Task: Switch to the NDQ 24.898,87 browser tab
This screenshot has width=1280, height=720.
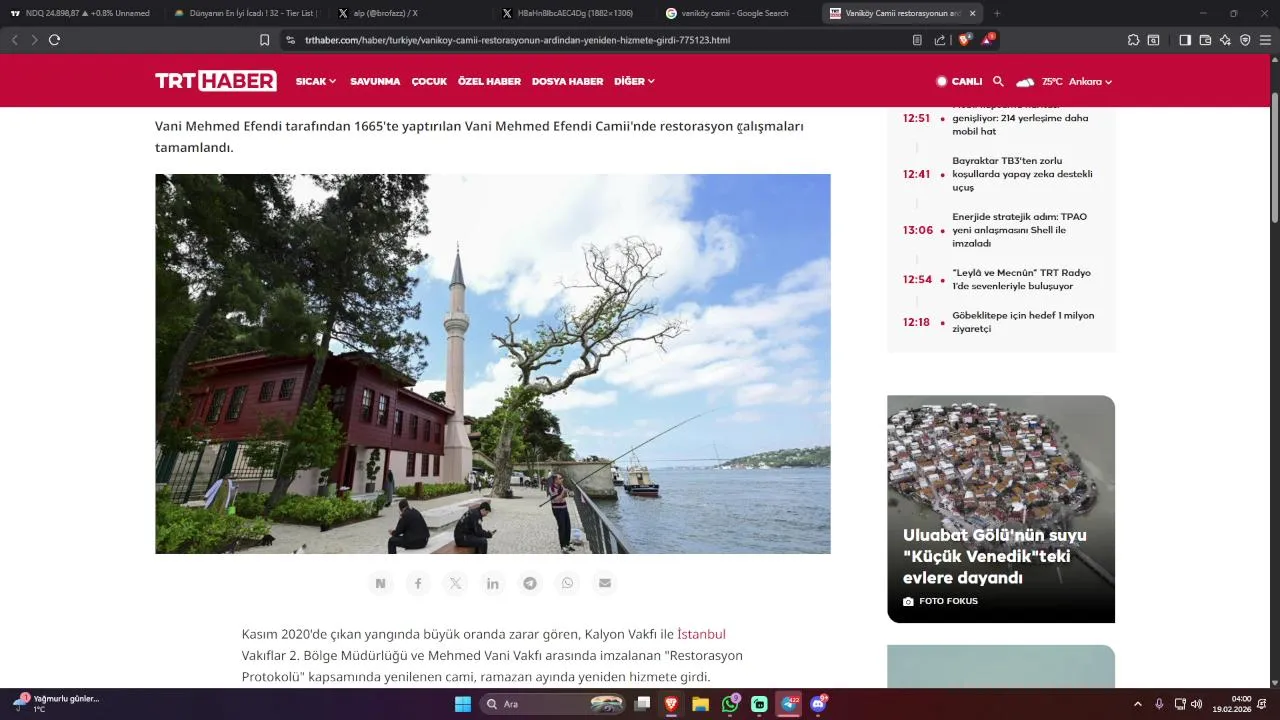Action: click(80, 13)
